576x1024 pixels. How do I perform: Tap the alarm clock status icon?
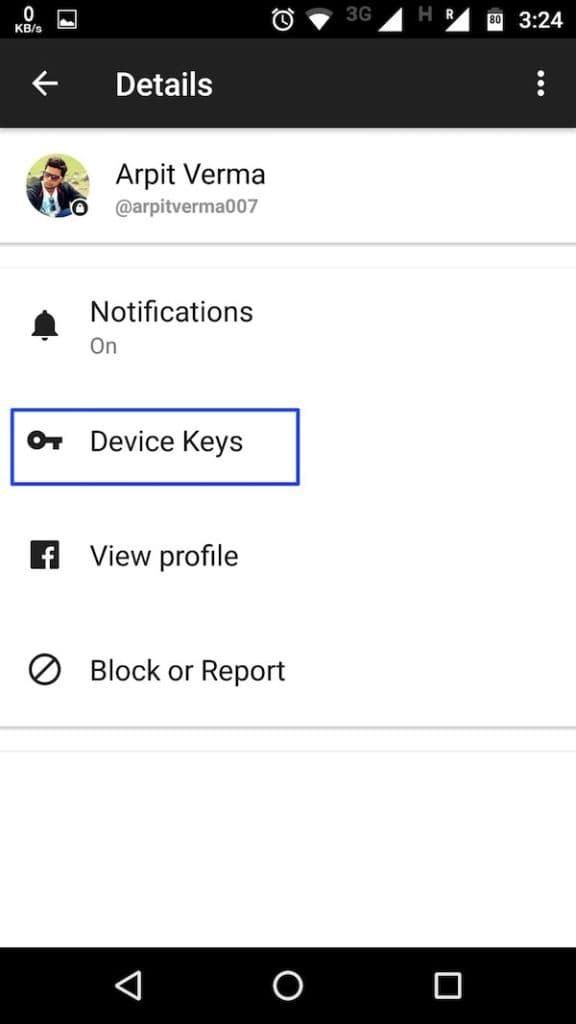click(283, 20)
